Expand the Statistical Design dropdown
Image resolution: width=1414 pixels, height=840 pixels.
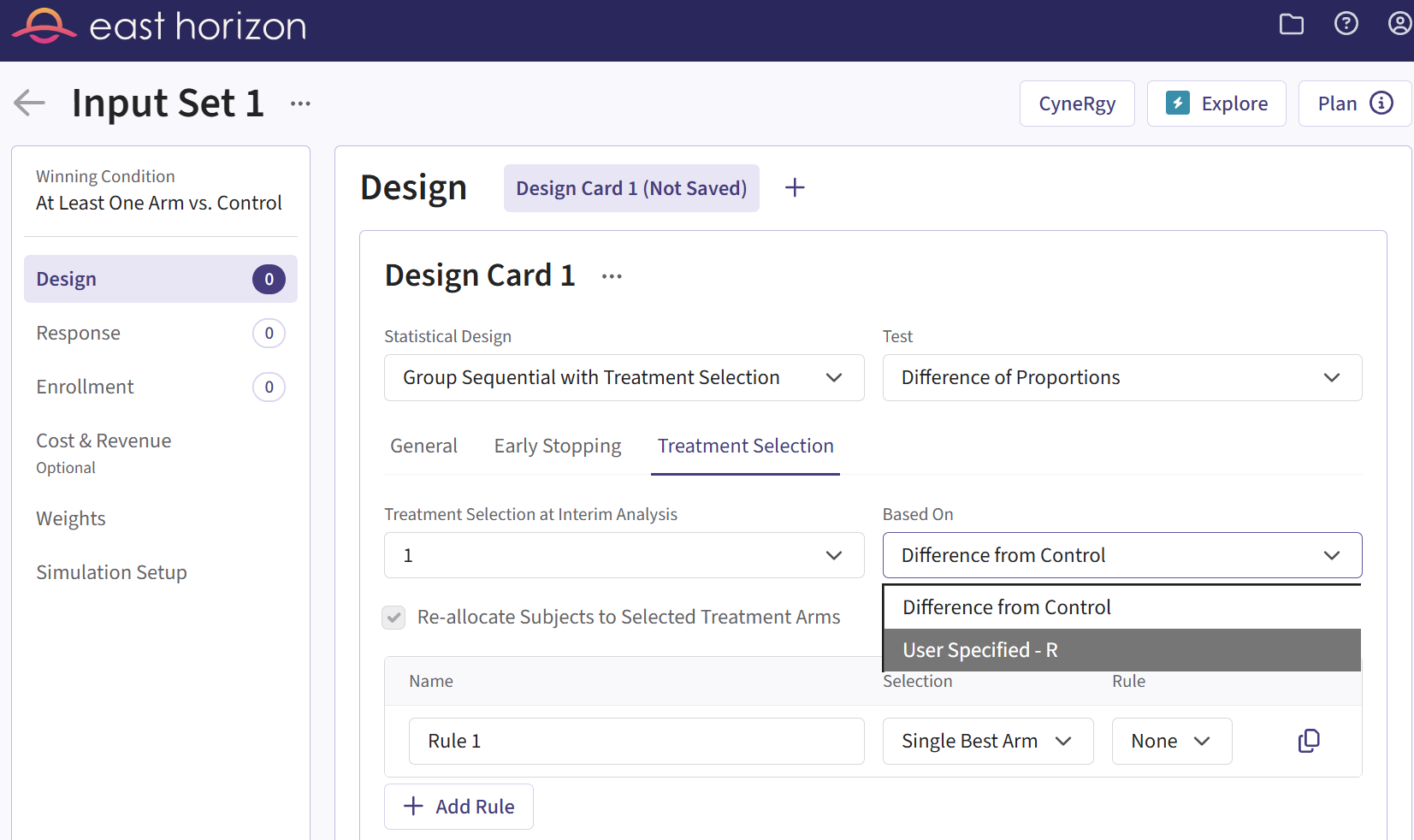624,378
